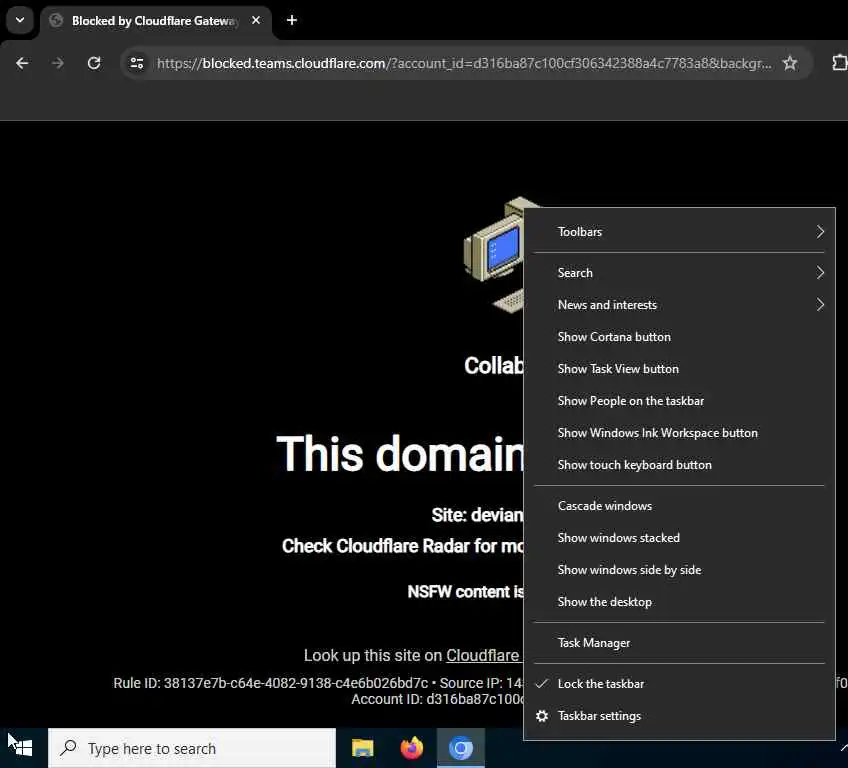Open the extensions puzzle icon
This screenshot has width=848, height=768.
(839, 63)
